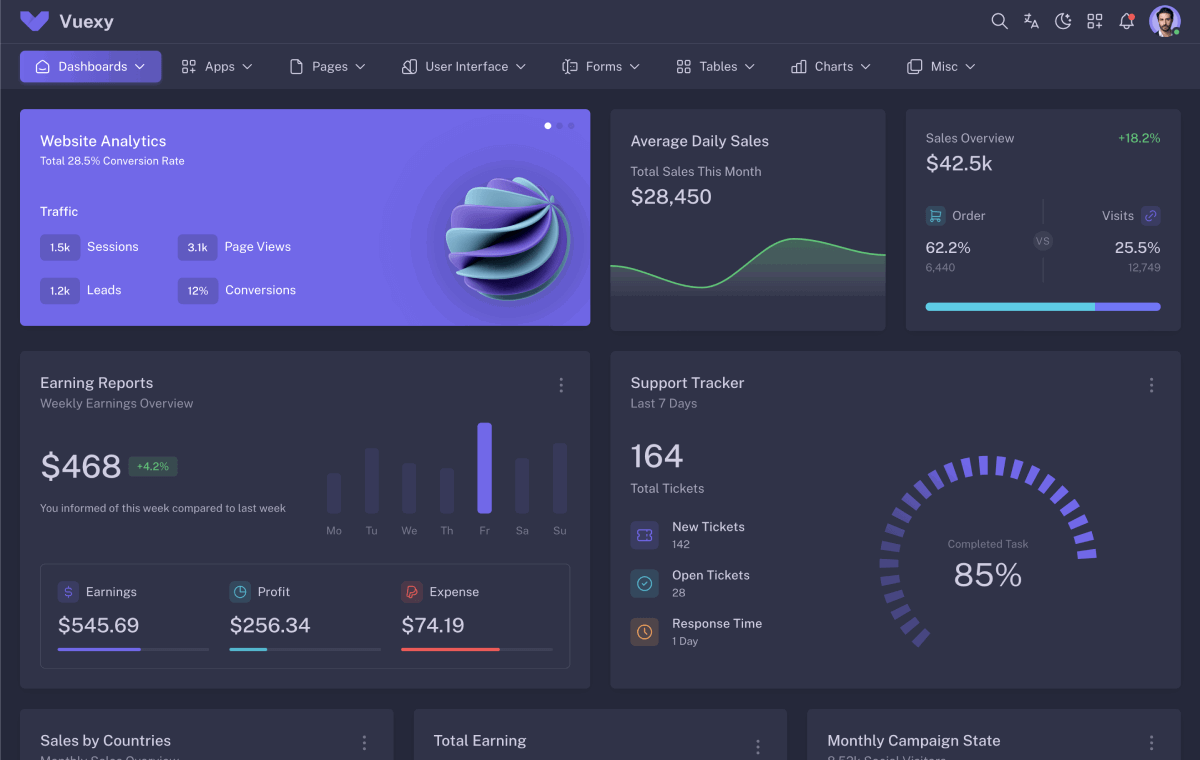The width and height of the screenshot is (1200, 760).
Task: Select the Friday bar in earnings chart
Action: point(484,468)
